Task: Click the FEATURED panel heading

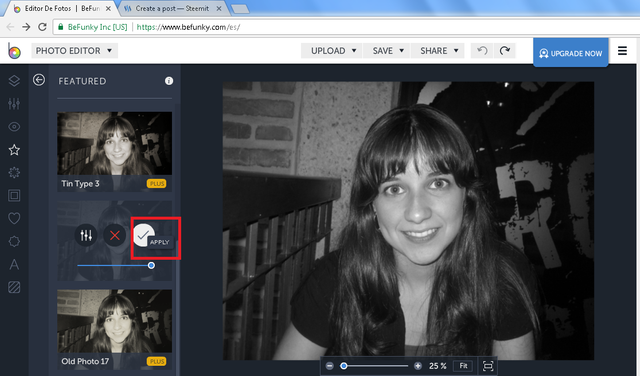Action: 82,81
